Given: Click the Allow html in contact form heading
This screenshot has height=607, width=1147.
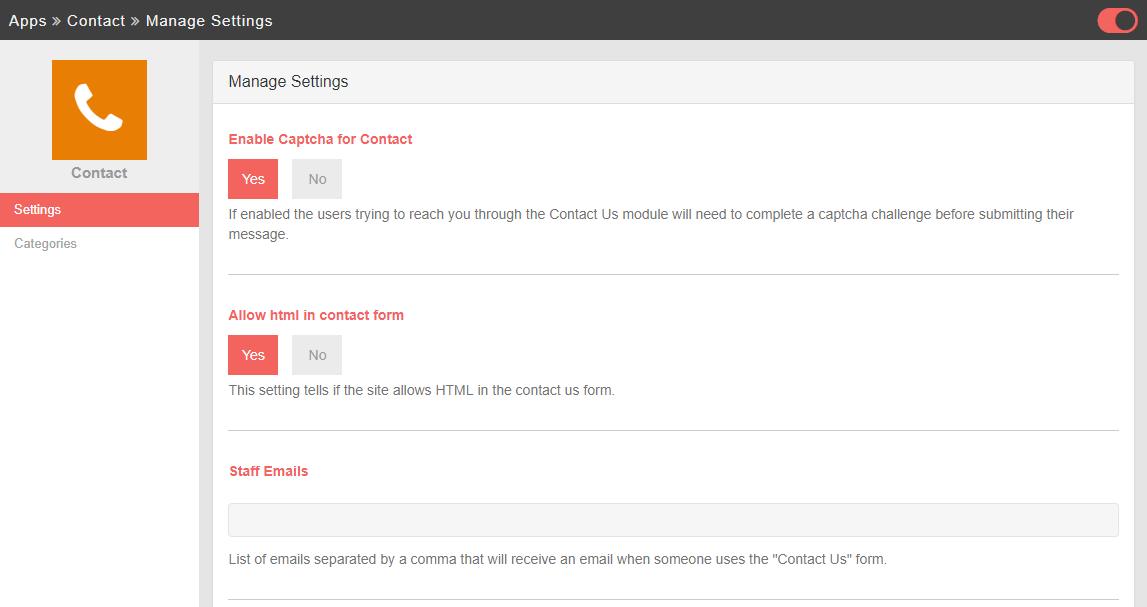Looking at the screenshot, I should point(316,315).
